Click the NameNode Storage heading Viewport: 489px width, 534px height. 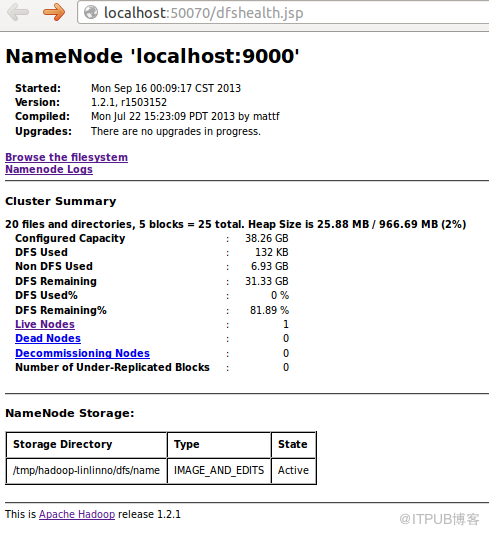(x=70, y=413)
